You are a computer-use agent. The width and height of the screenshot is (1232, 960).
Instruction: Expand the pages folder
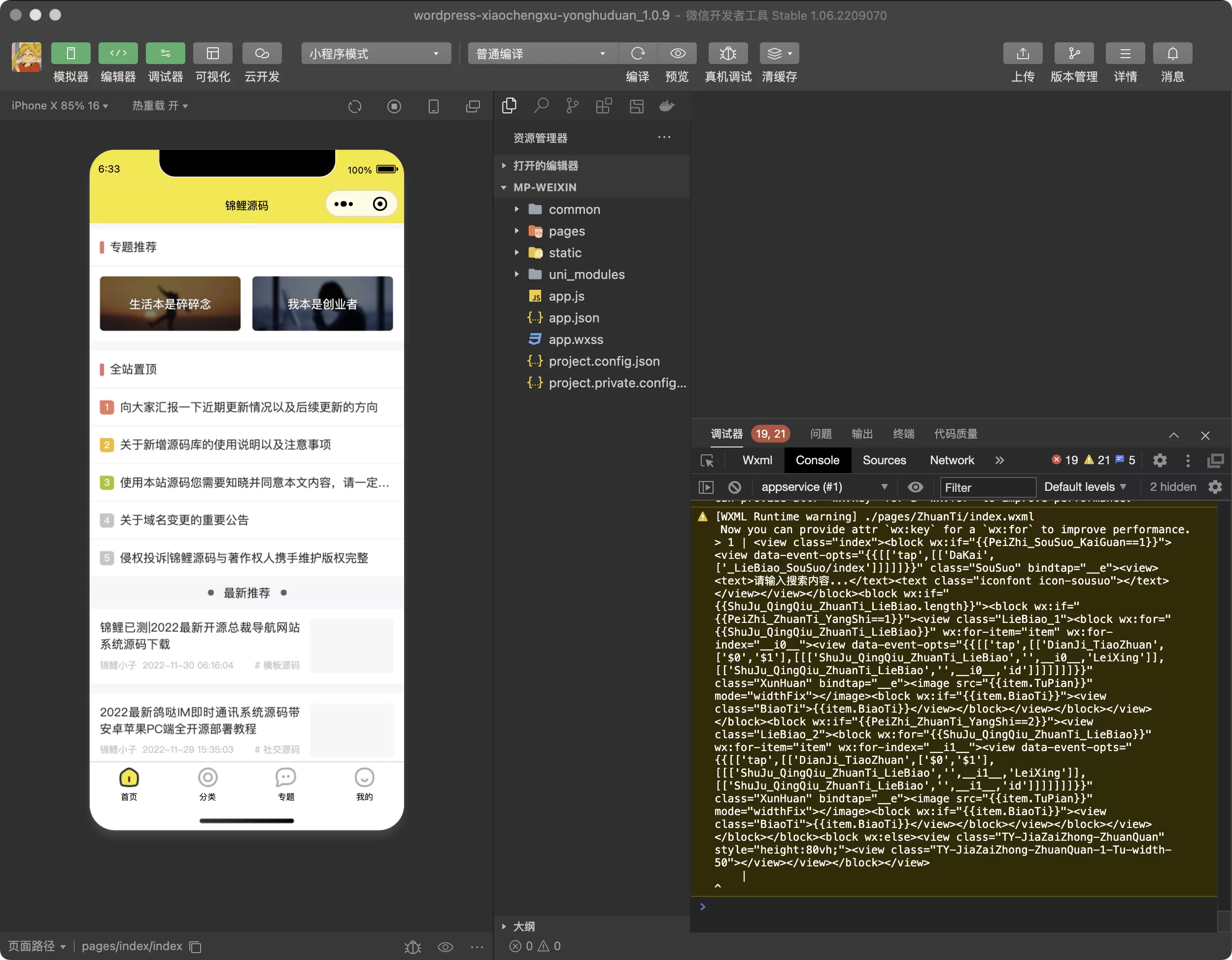592,231
